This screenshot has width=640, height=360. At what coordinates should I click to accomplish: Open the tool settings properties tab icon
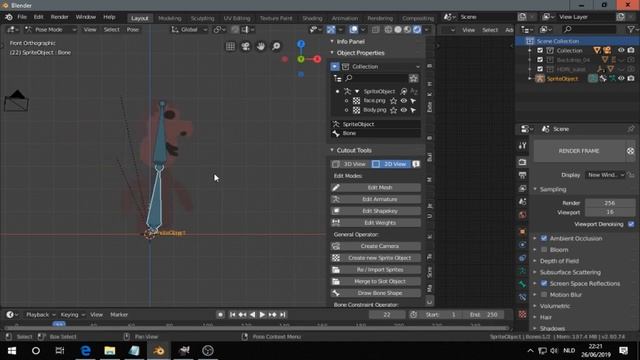(x=522, y=146)
